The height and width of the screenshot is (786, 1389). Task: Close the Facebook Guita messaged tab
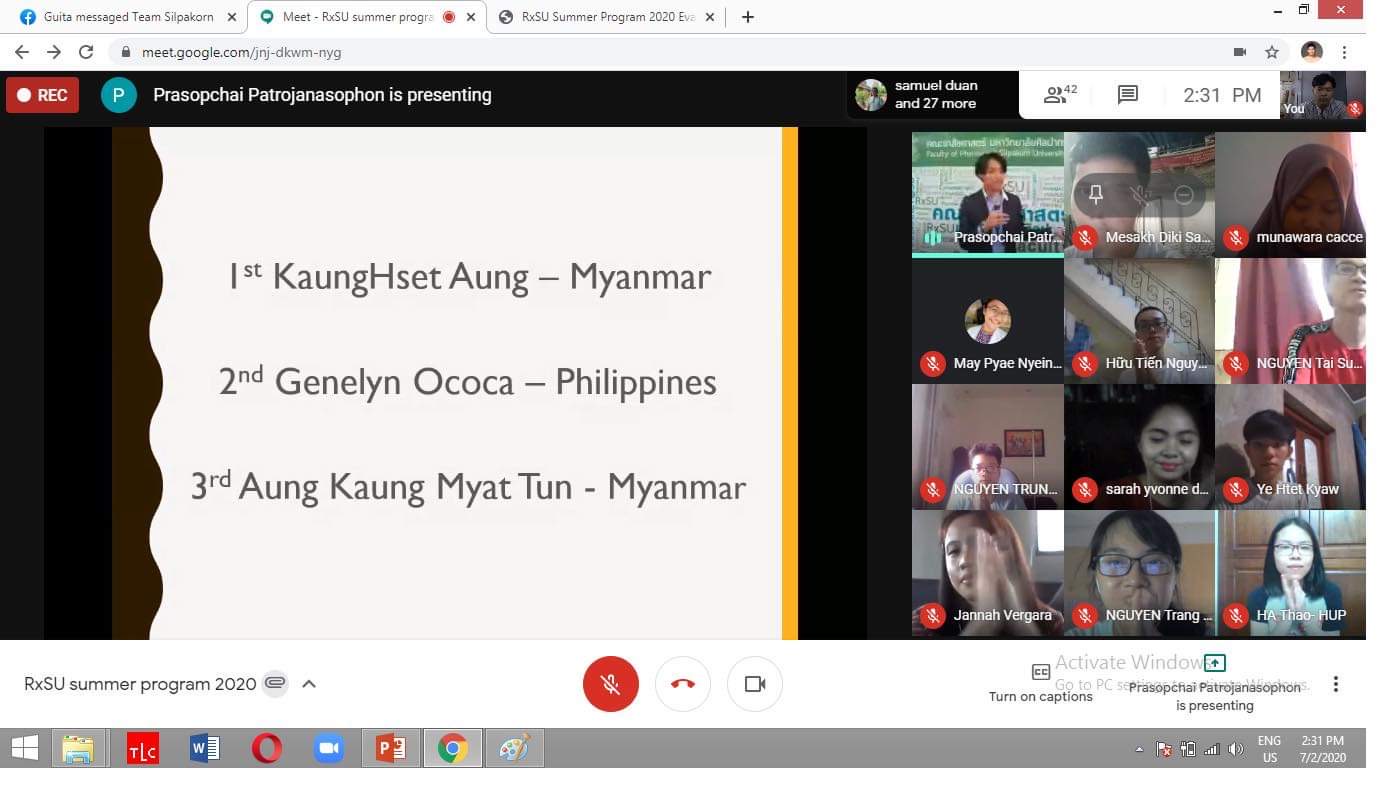(x=232, y=17)
